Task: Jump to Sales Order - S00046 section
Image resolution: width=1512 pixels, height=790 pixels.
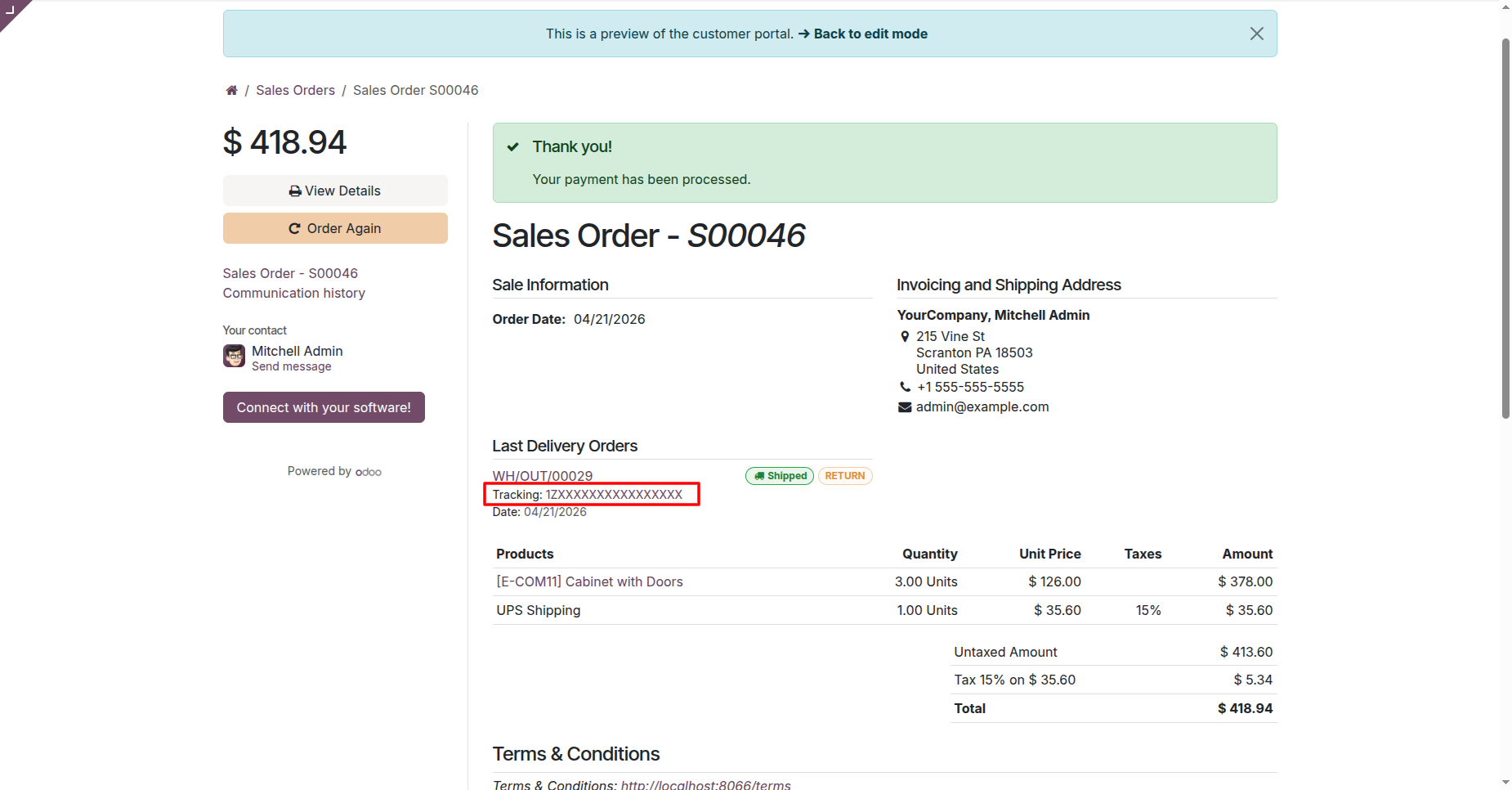Action: click(x=290, y=273)
